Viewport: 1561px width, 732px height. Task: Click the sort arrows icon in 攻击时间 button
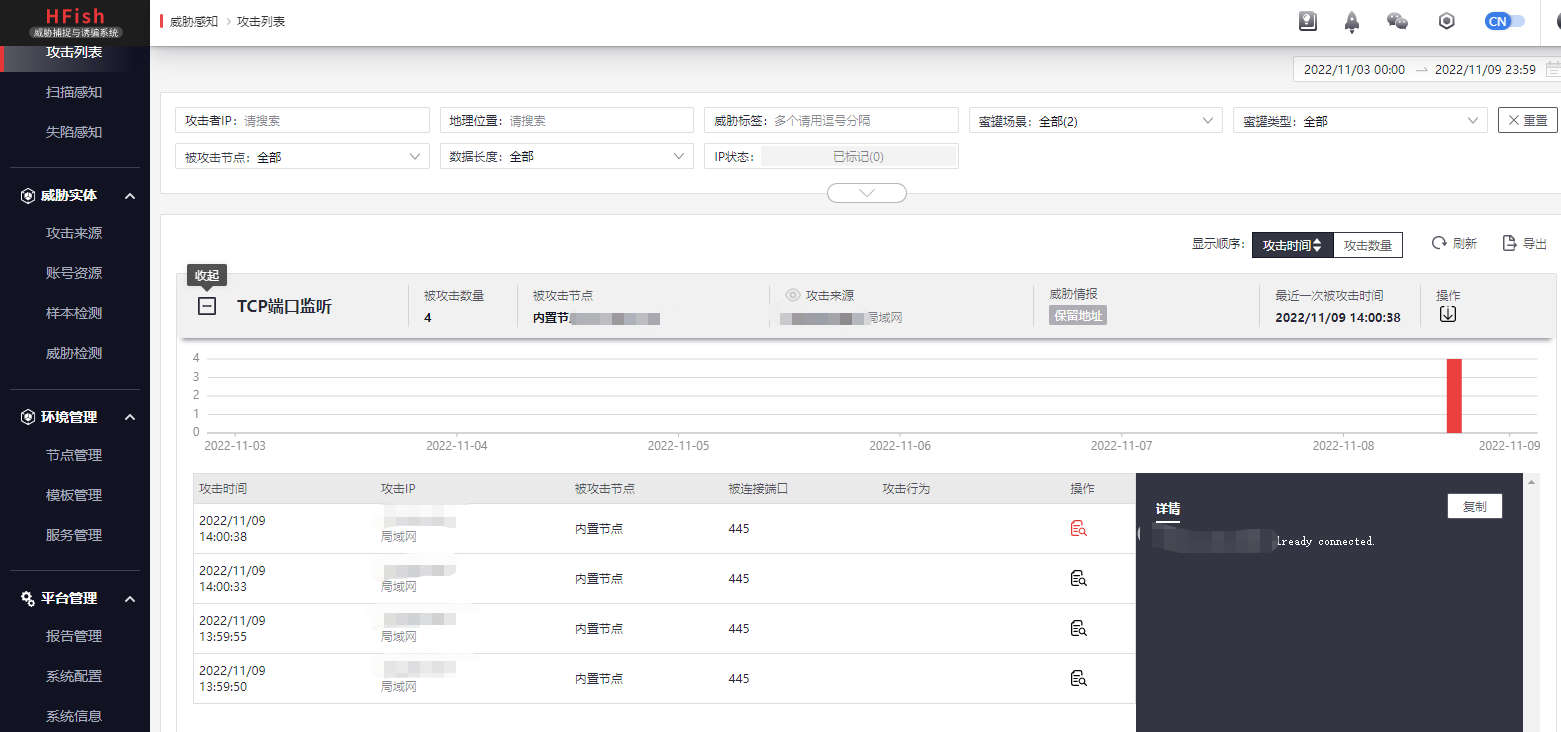coord(1318,245)
